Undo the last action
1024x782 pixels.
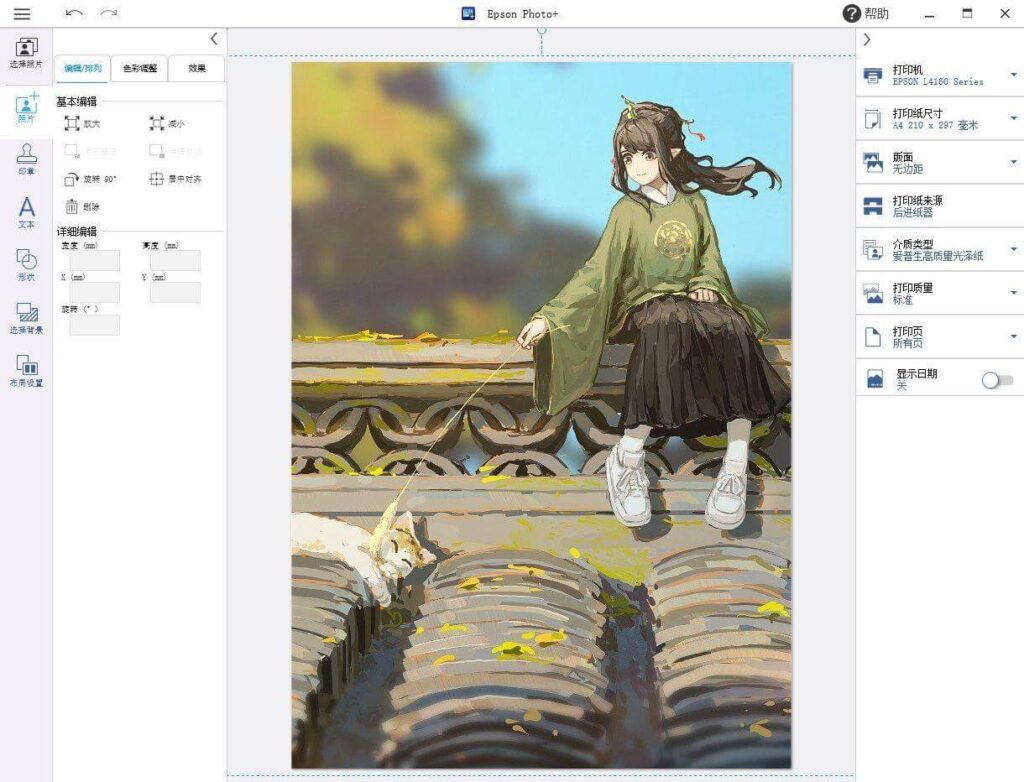point(74,13)
